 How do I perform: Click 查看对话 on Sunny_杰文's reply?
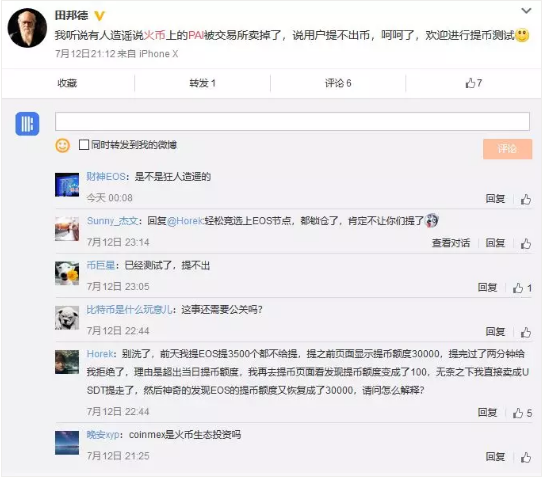451,243
